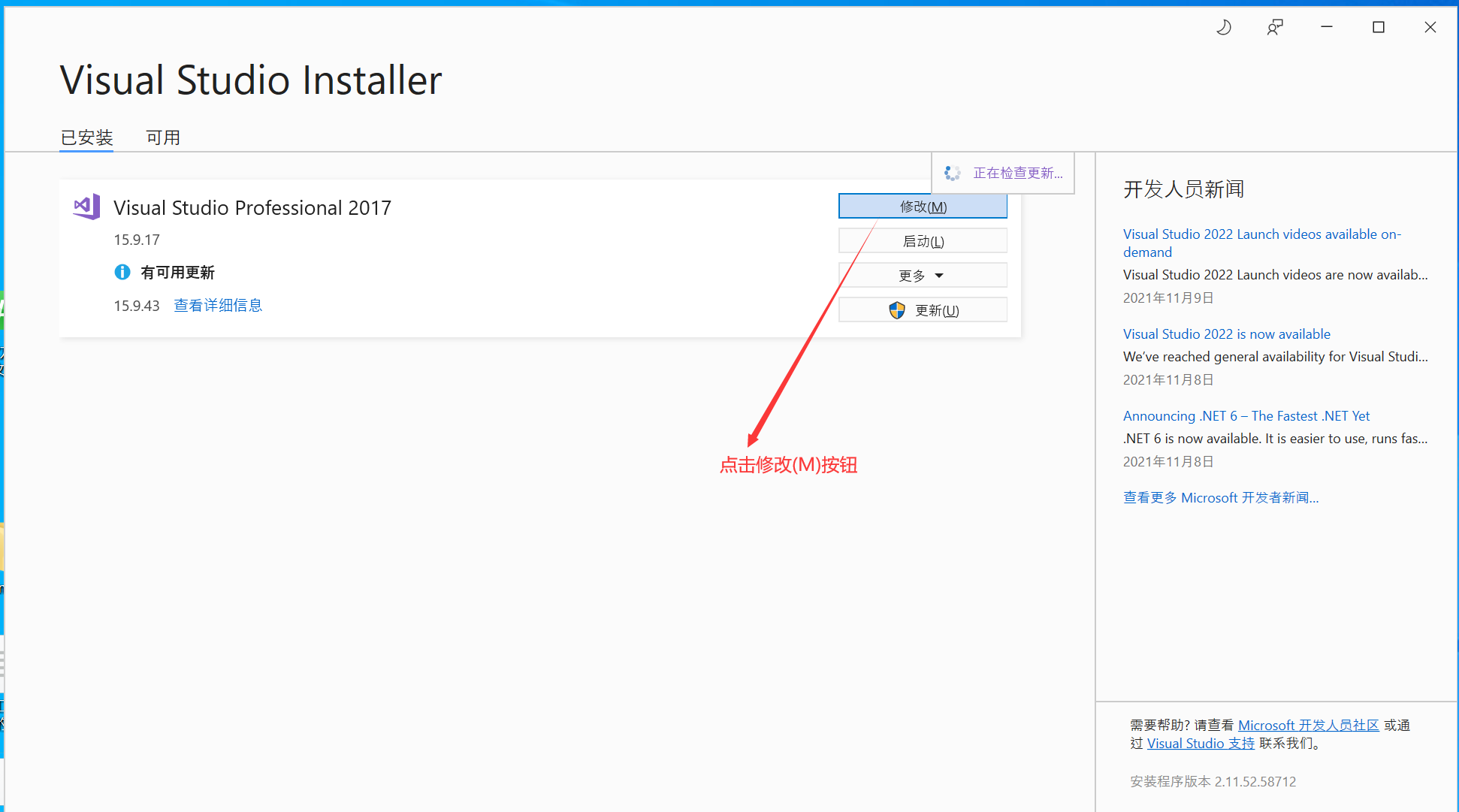Viewport: 1459px width, 812px height.
Task: Click the Visual Studio Professional 2017 purple logo
Action: click(x=85, y=207)
